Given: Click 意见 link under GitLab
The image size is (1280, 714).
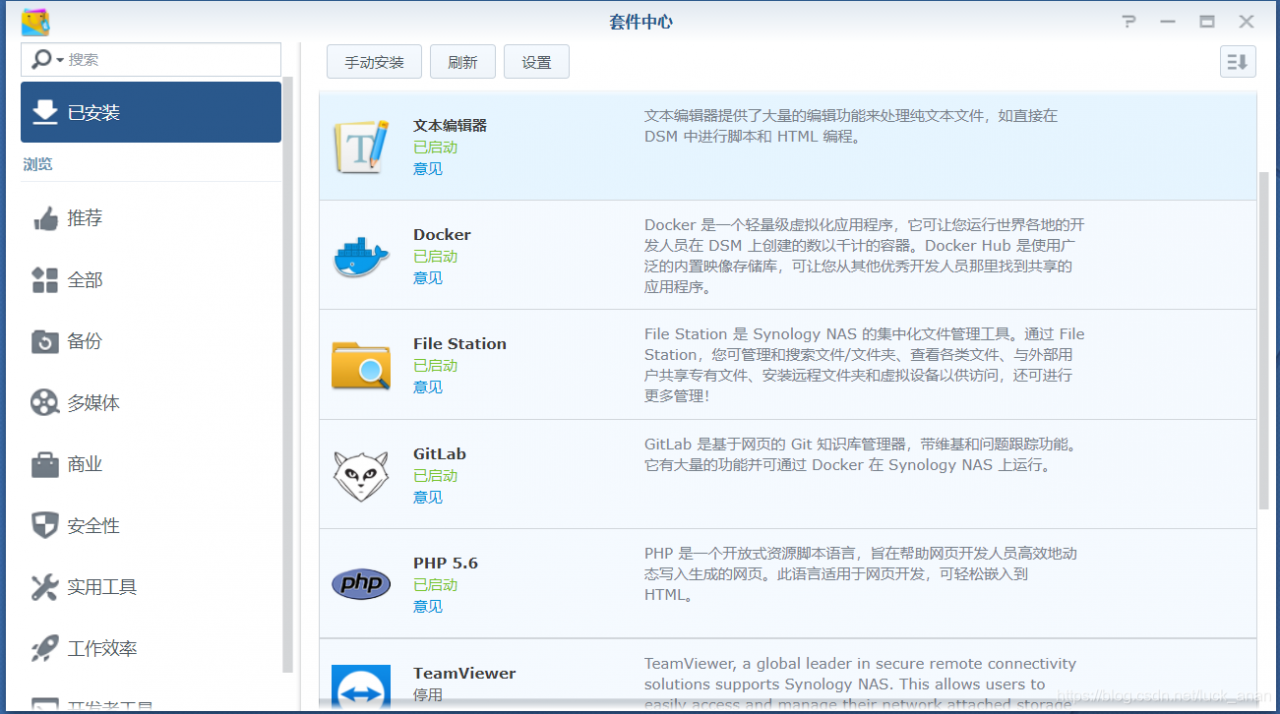Looking at the screenshot, I should pos(428,497).
